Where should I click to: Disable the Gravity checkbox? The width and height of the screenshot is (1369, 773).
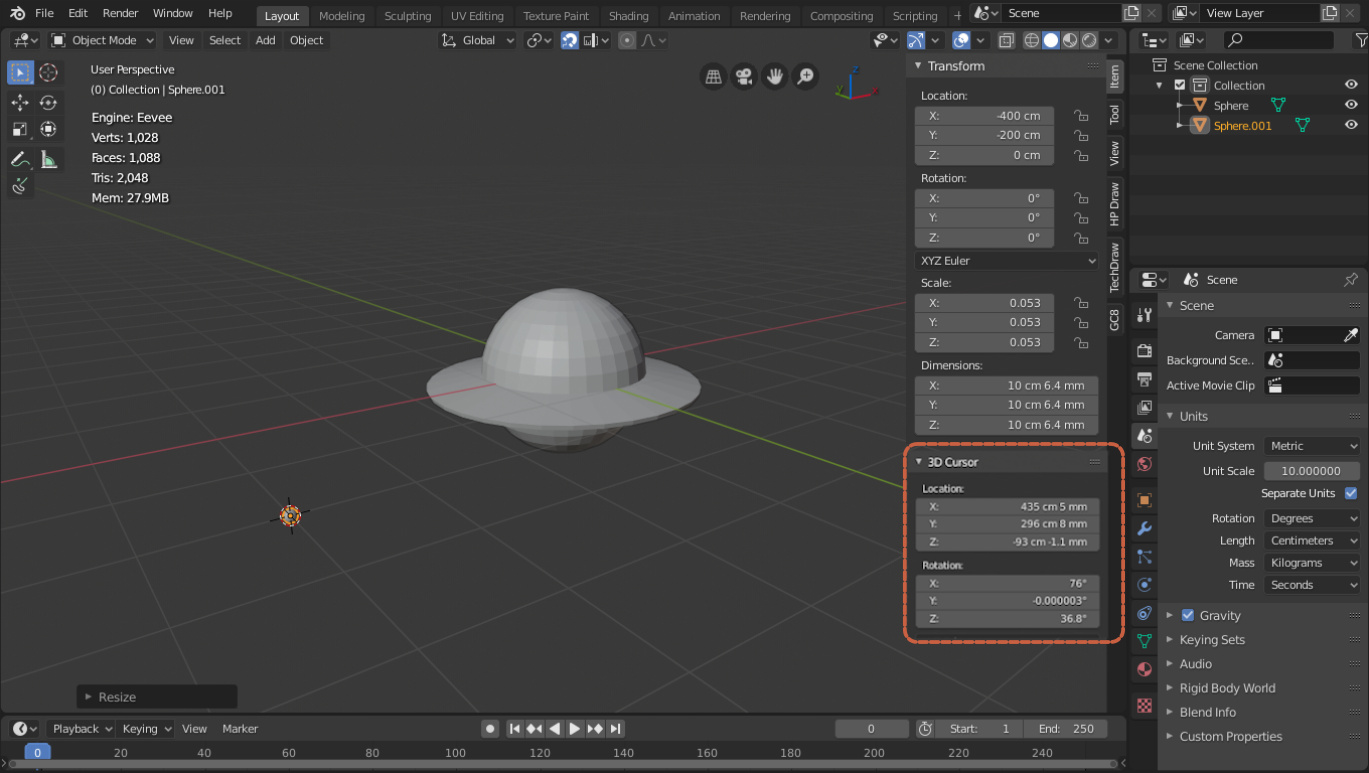point(1188,615)
